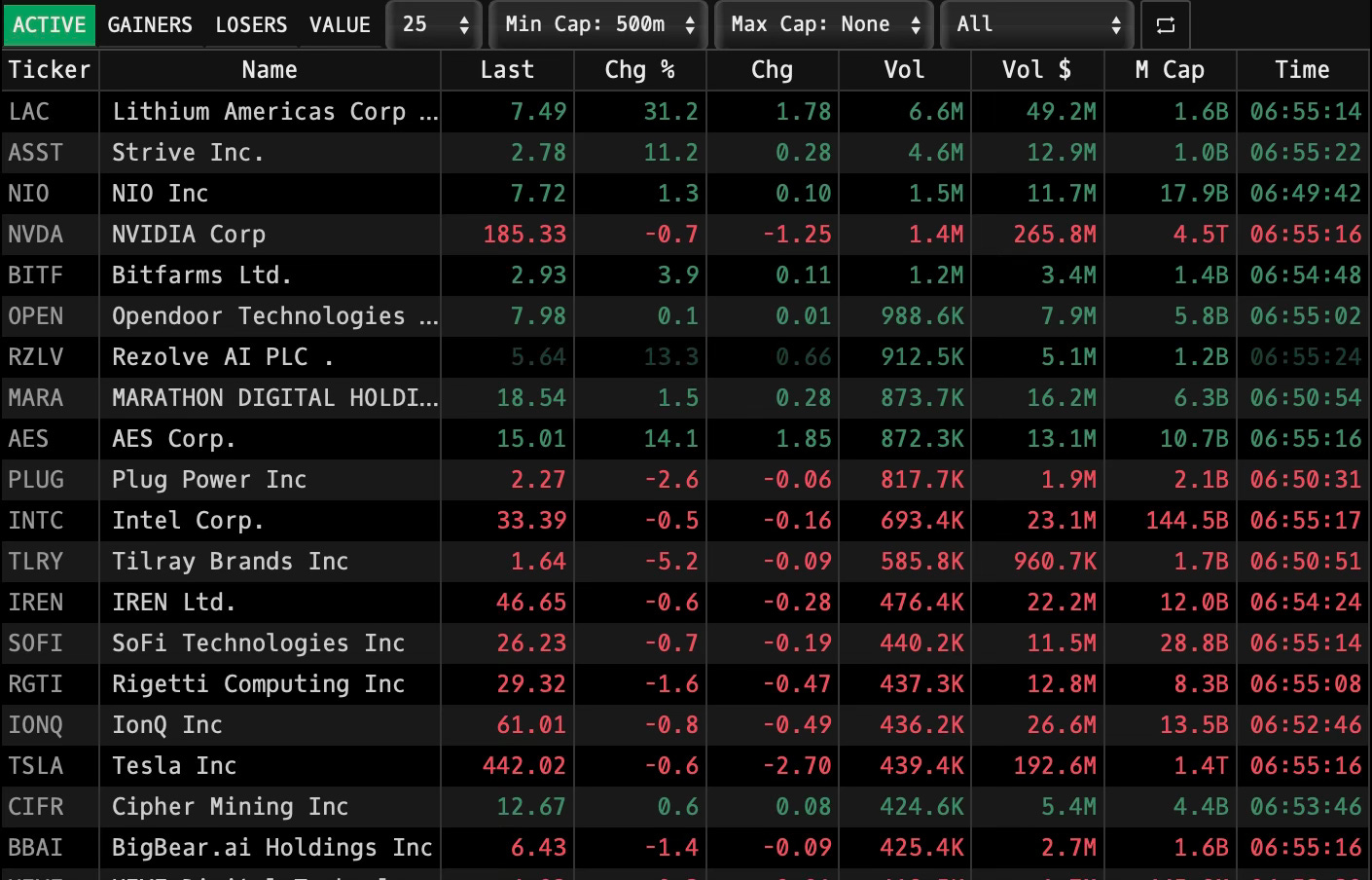Screen dimensions: 1372x880
Task: Click the name MARATHON DIGITAL HOLDI…
Action: tap(275, 398)
